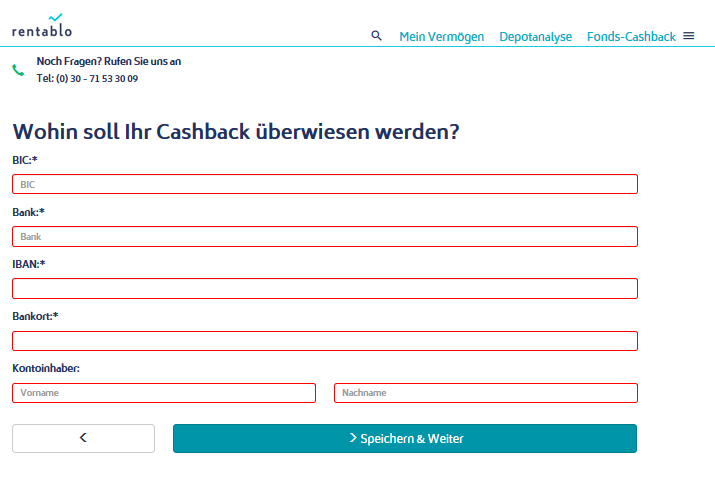
Task: Click the Bankort:* label
Action: pos(35,316)
